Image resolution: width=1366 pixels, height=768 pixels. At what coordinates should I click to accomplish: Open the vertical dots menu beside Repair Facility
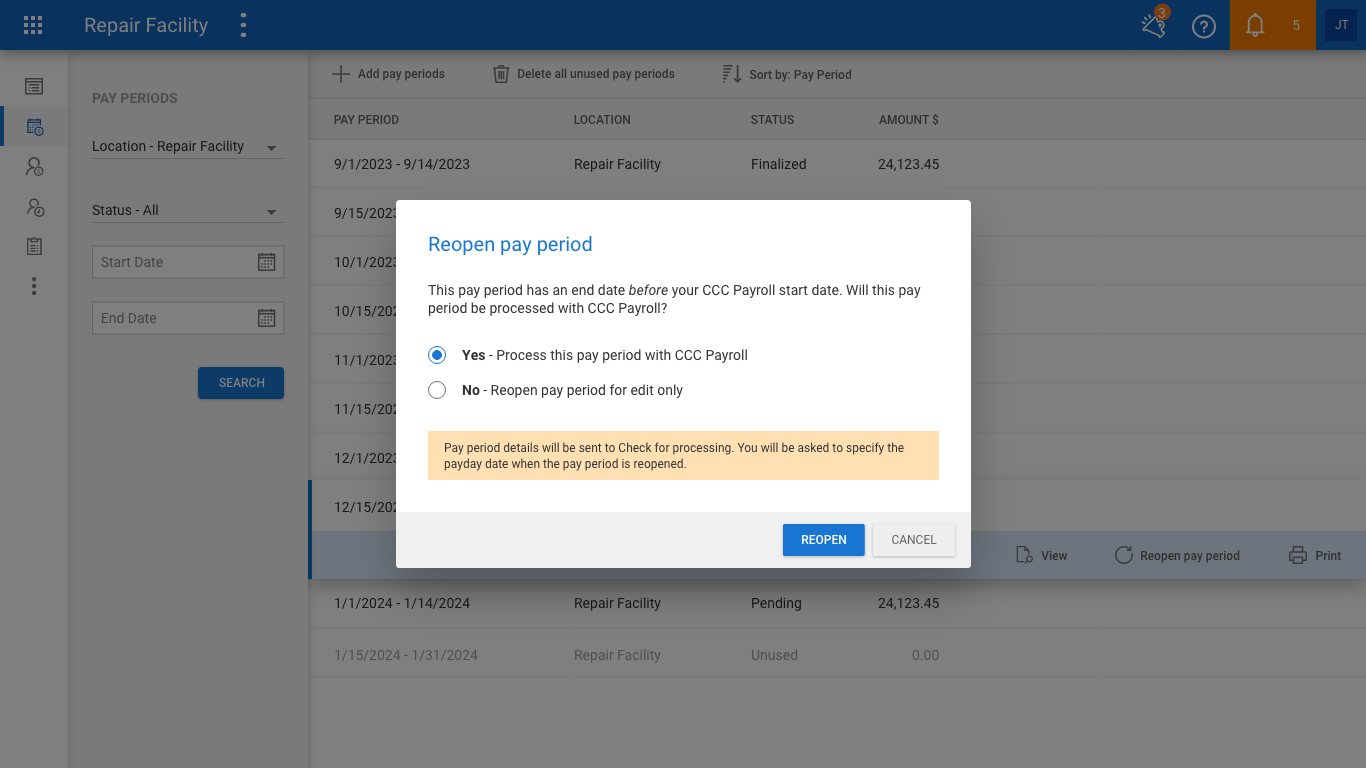click(x=243, y=25)
